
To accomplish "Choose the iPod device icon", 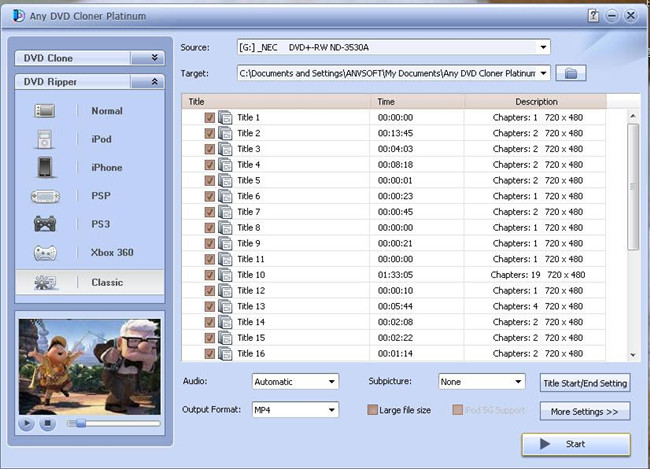I will 45,139.
